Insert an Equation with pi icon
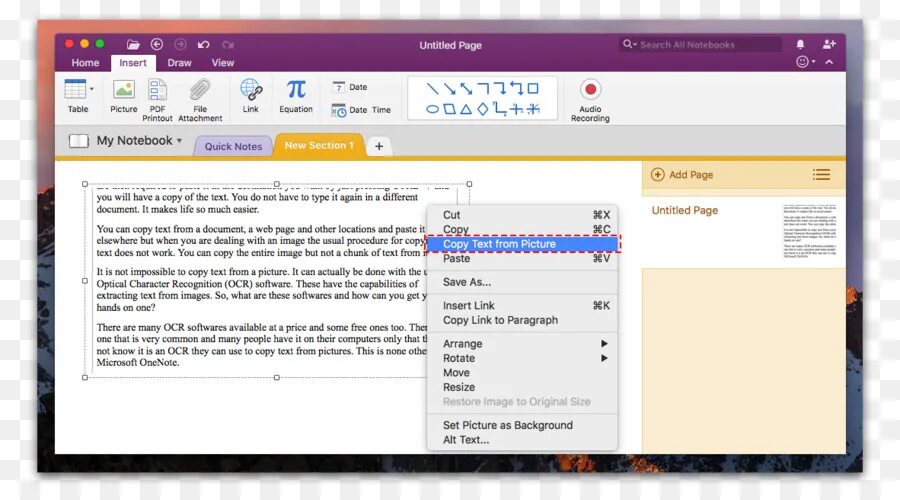The image size is (900, 500). click(296, 96)
